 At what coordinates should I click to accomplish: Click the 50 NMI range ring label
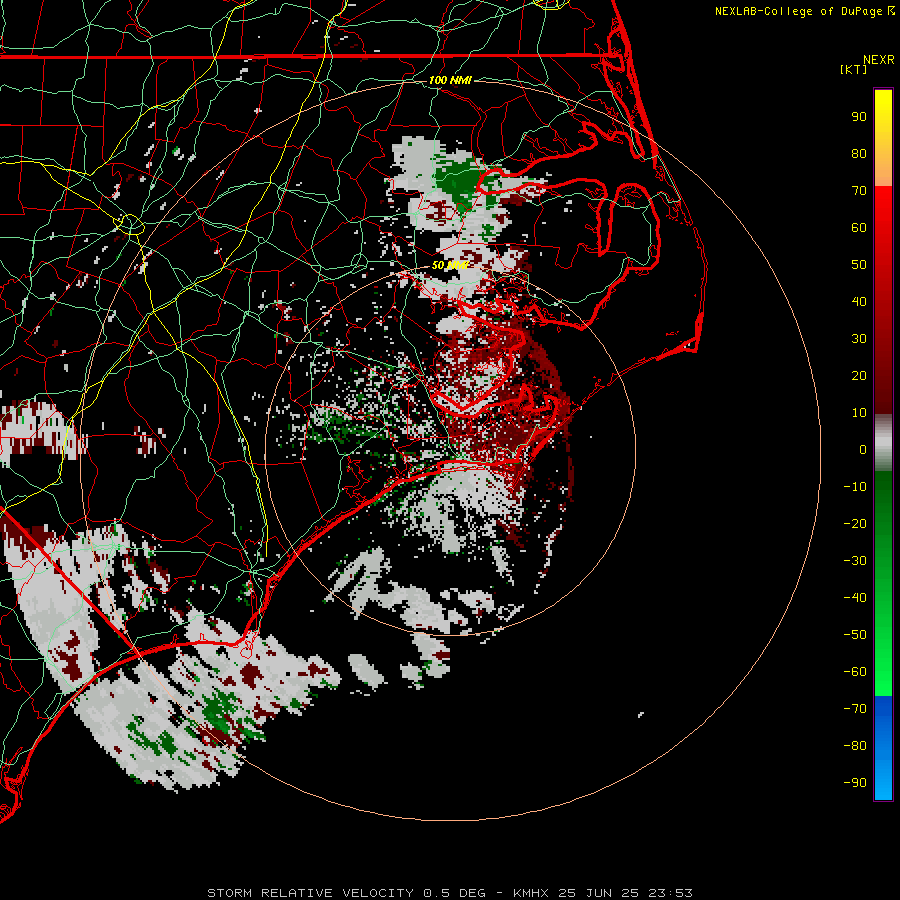[450, 265]
